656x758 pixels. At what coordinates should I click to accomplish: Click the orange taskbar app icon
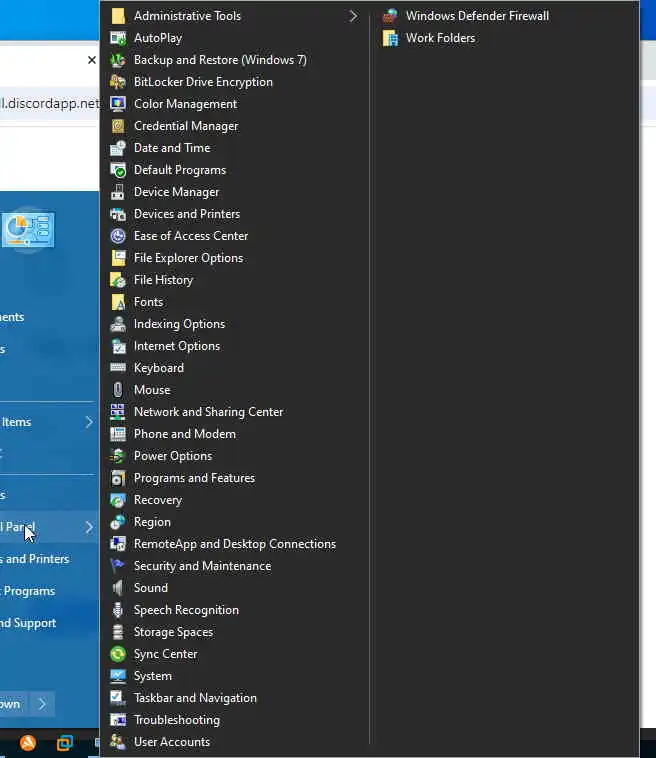(28, 743)
